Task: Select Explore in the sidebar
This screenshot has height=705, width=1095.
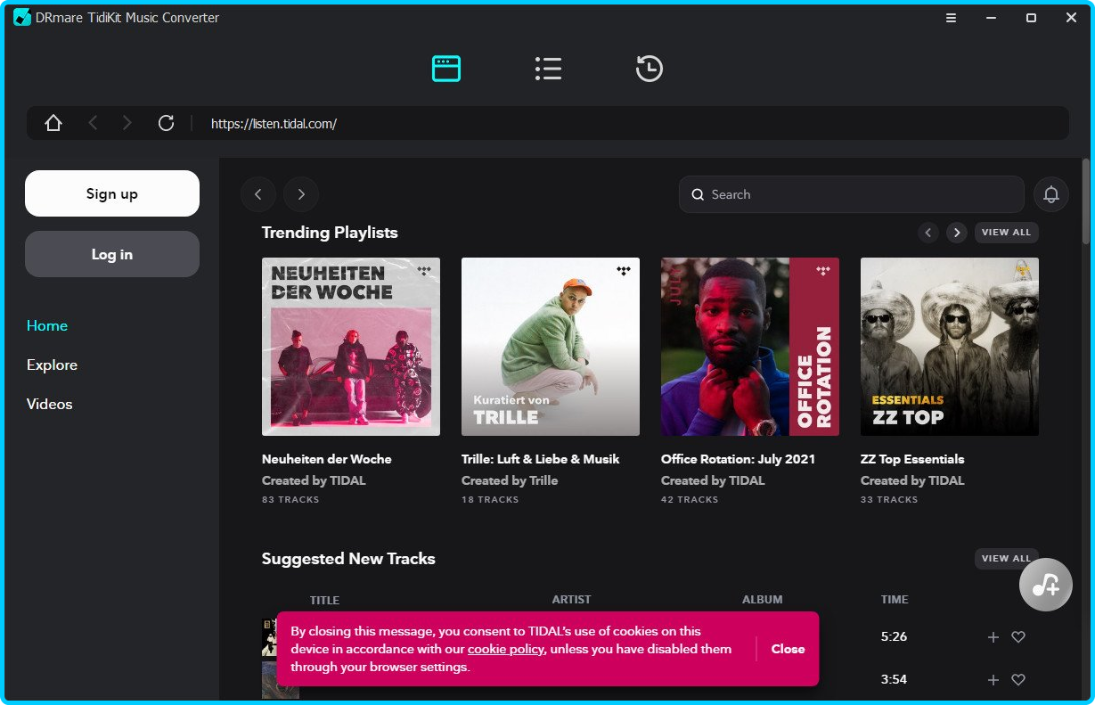Action: point(52,365)
